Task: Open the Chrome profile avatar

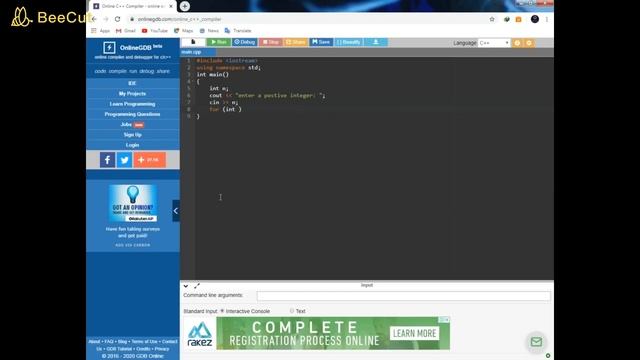Action: [x=535, y=19]
